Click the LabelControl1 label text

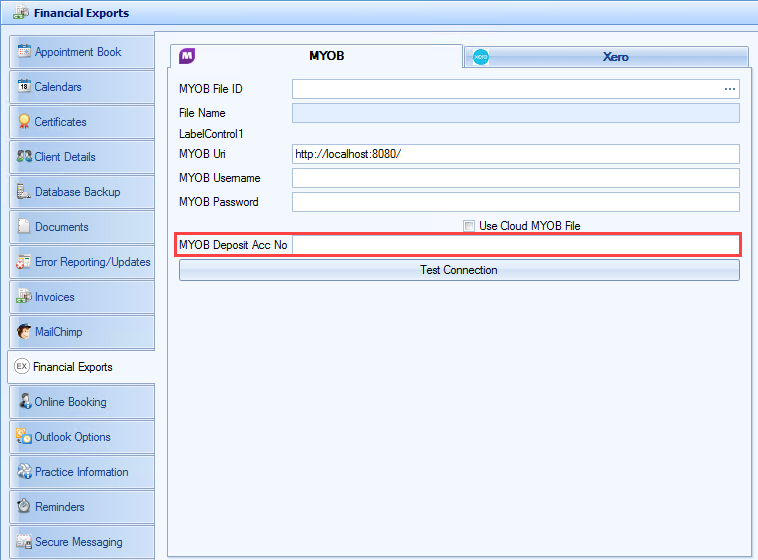click(x=211, y=133)
